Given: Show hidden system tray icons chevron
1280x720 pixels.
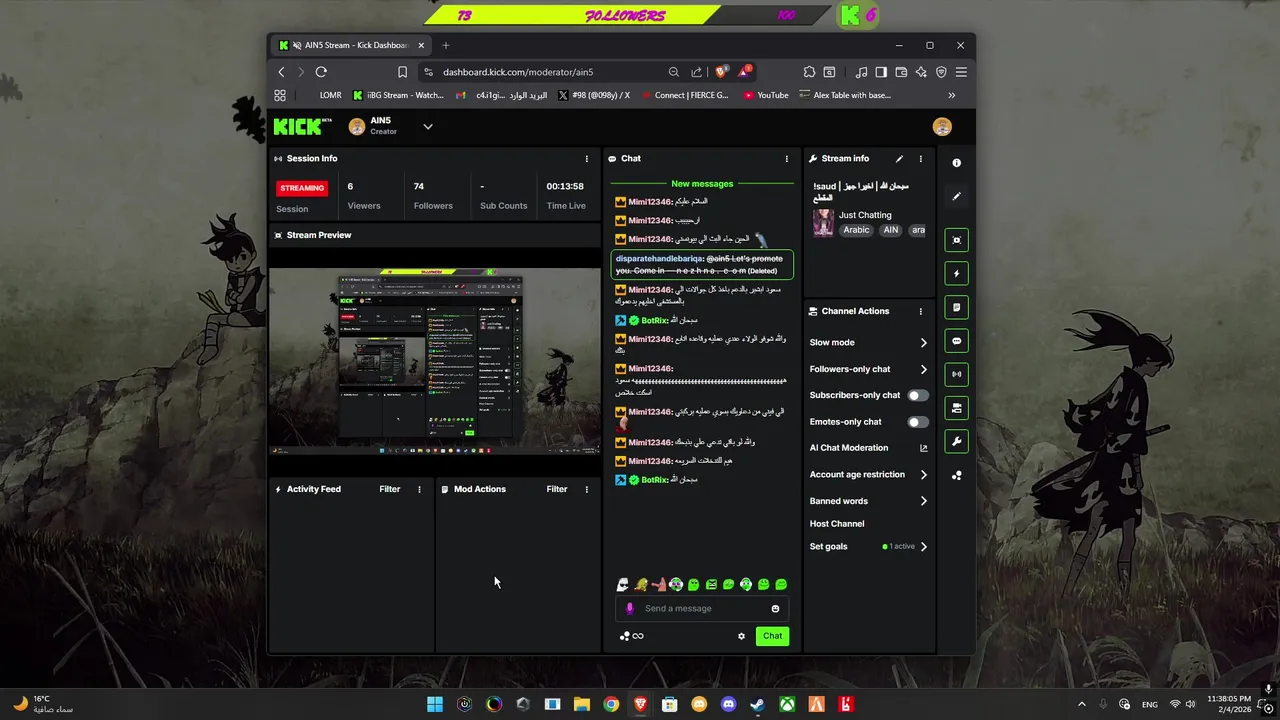Looking at the screenshot, I should coord(1081,704).
